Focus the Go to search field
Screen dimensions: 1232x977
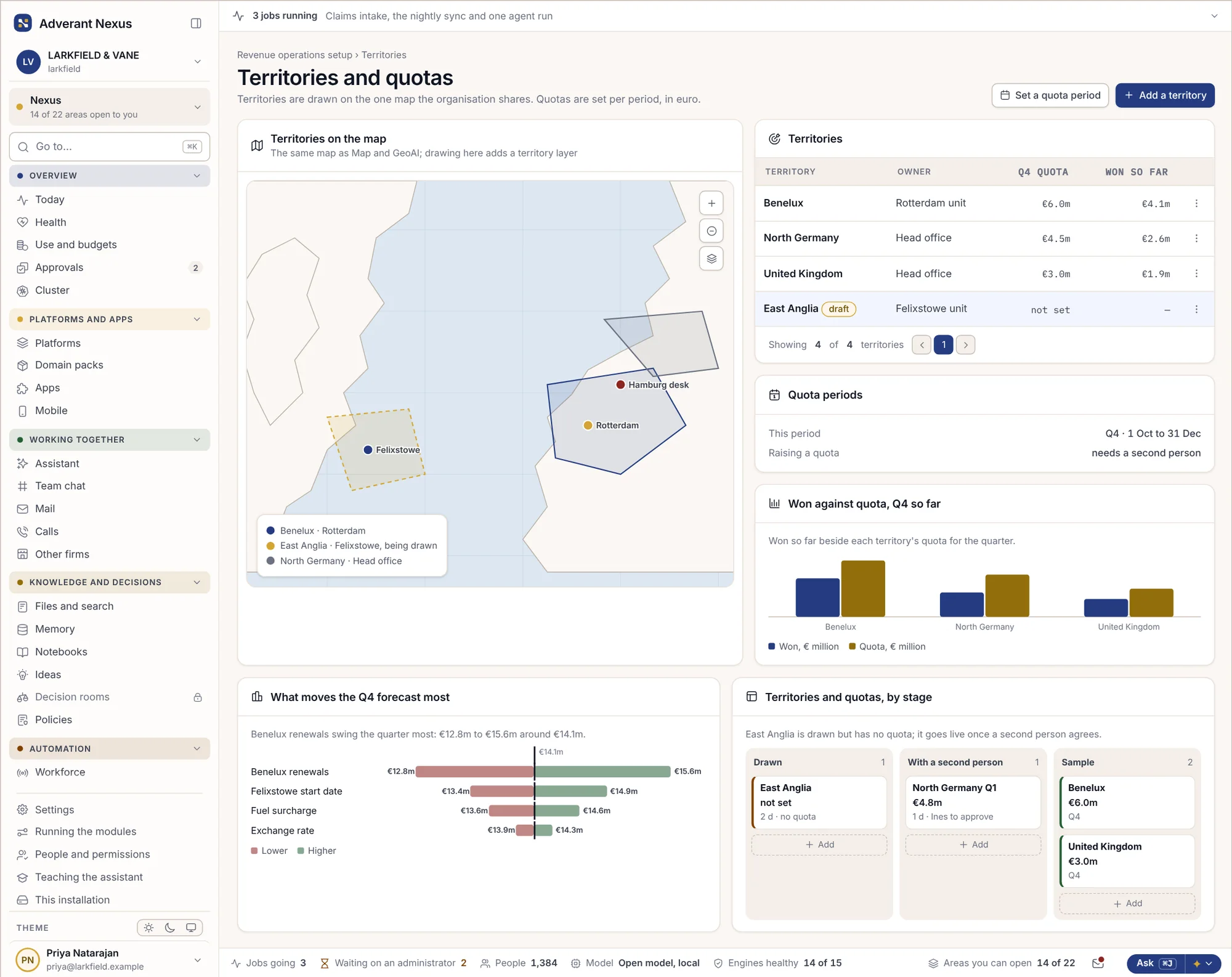[110, 147]
